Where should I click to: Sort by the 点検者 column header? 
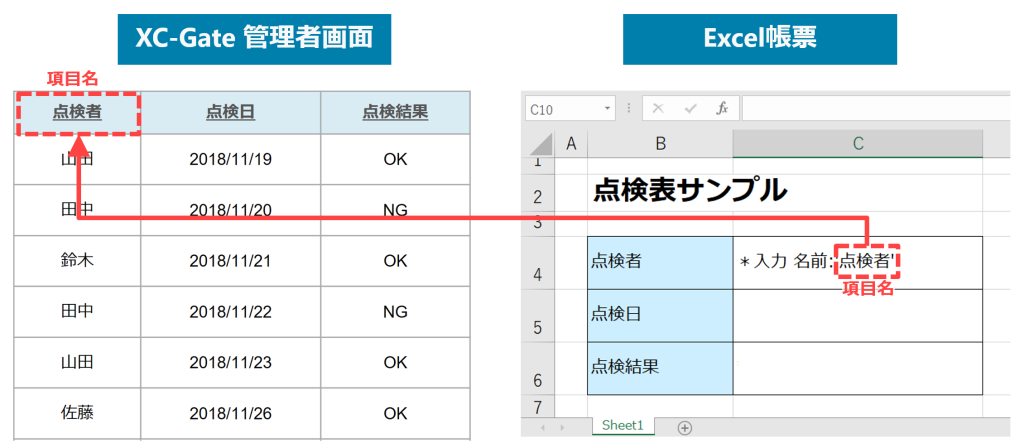(77, 113)
